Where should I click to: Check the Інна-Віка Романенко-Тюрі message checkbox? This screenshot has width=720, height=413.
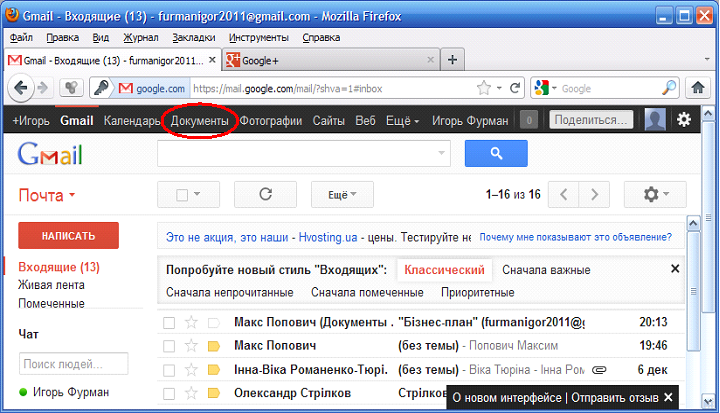(169, 370)
